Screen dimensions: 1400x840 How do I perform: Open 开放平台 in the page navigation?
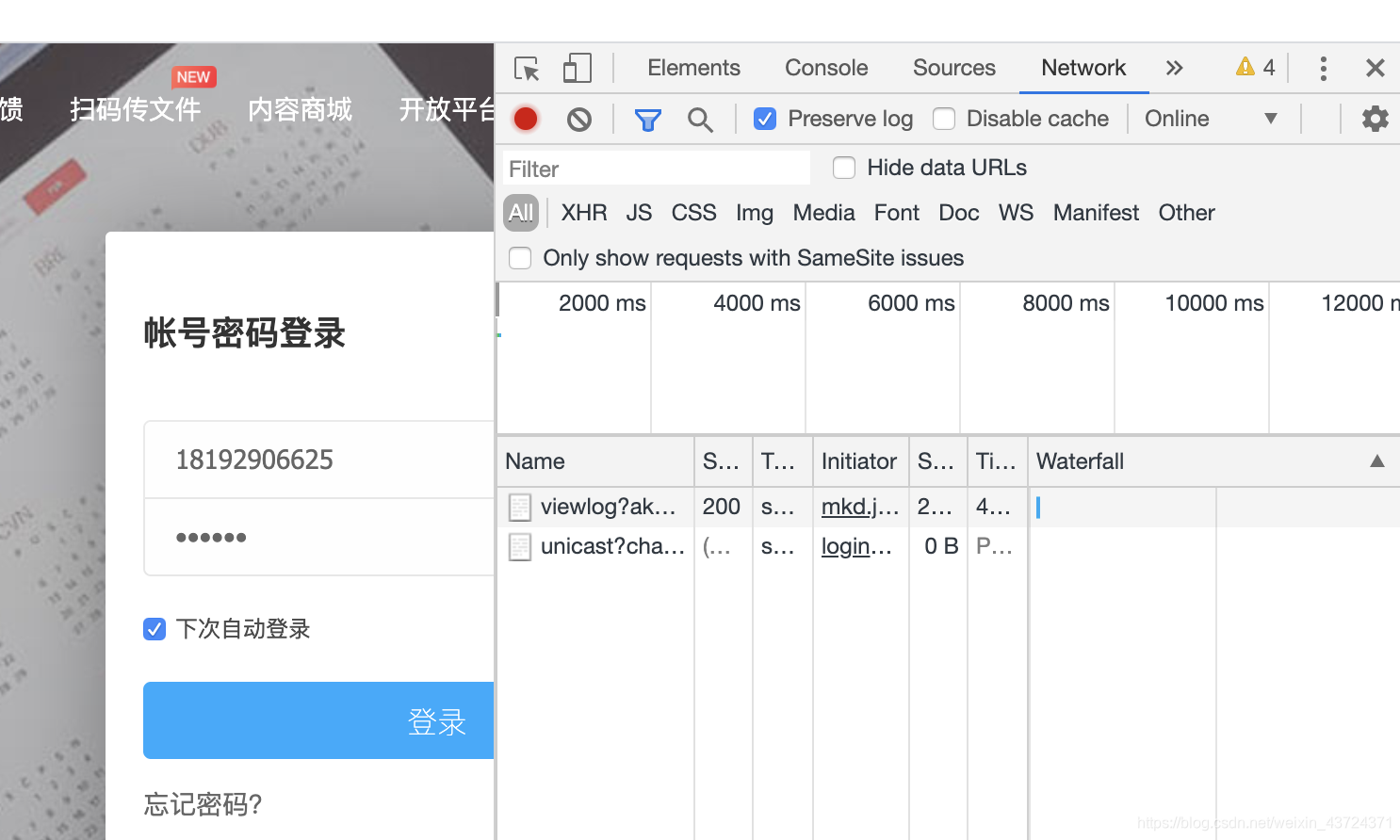point(448,109)
